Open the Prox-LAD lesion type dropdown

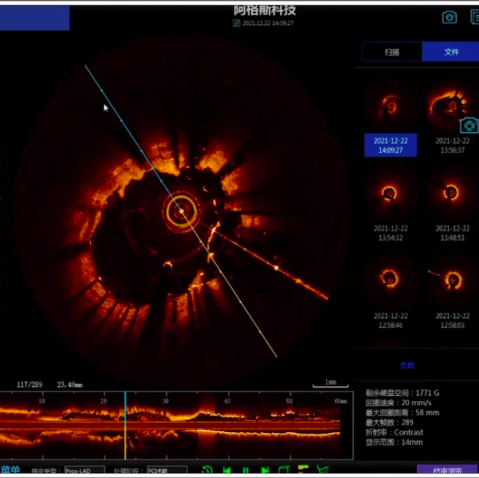click(x=85, y=470)
